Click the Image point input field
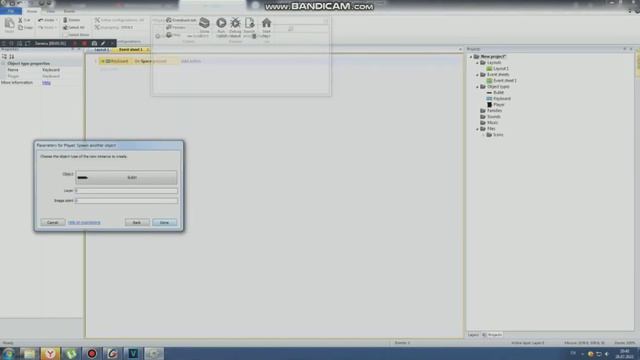Viewport: 640px width, 360px height. (x=127, y=201)
